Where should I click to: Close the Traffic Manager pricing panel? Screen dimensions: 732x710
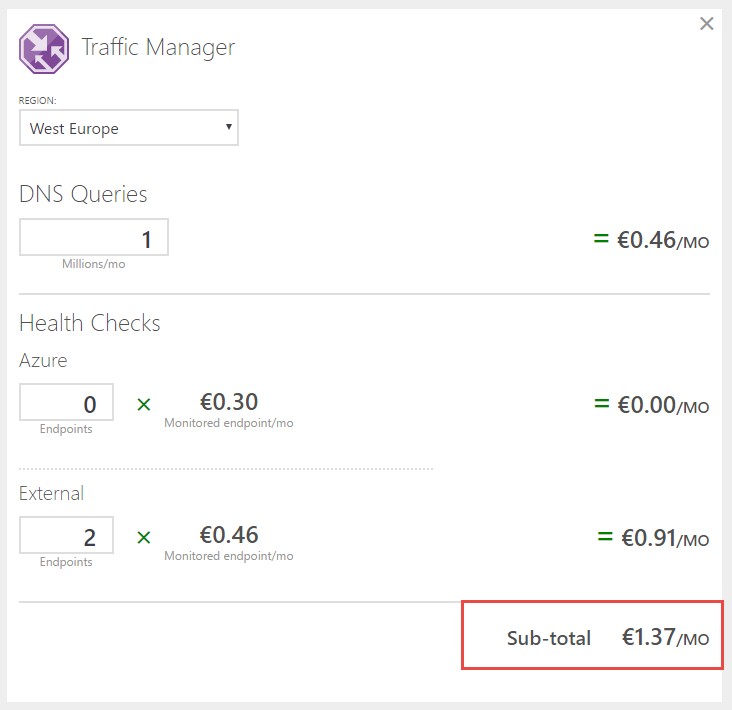[x=707, y=24]
